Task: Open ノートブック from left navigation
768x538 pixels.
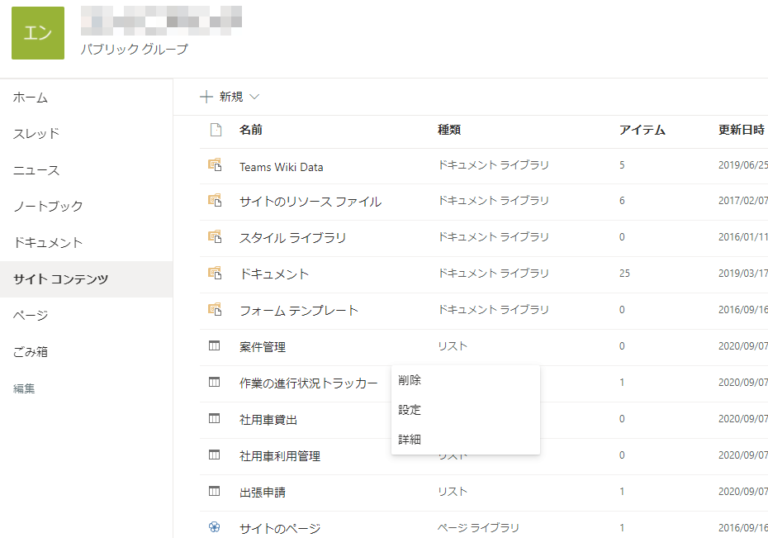Action: tap(47, 206)
